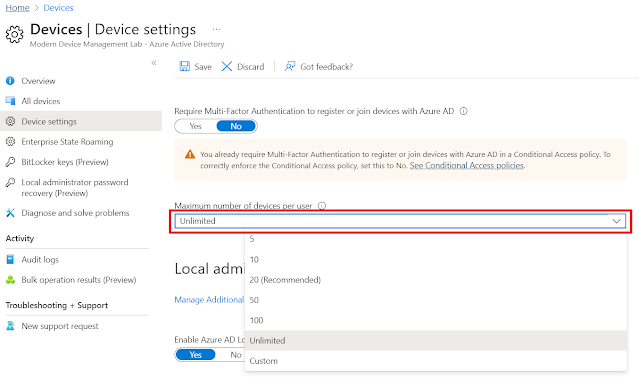Click the All devices monitor icon
The width and height of the screenshot is (639, 386).
[10, 101]
